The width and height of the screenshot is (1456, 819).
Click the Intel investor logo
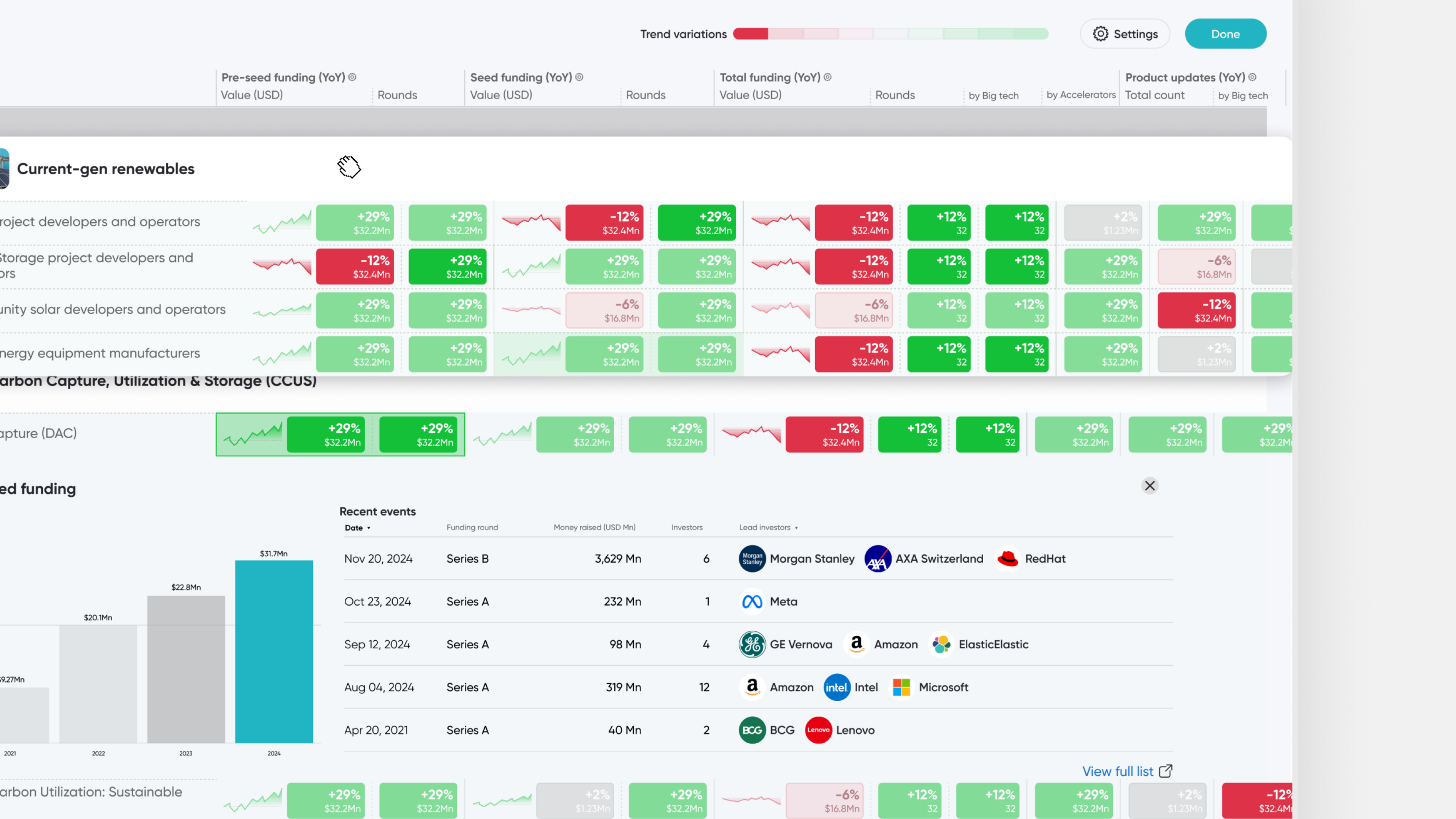tap(836, 687)
